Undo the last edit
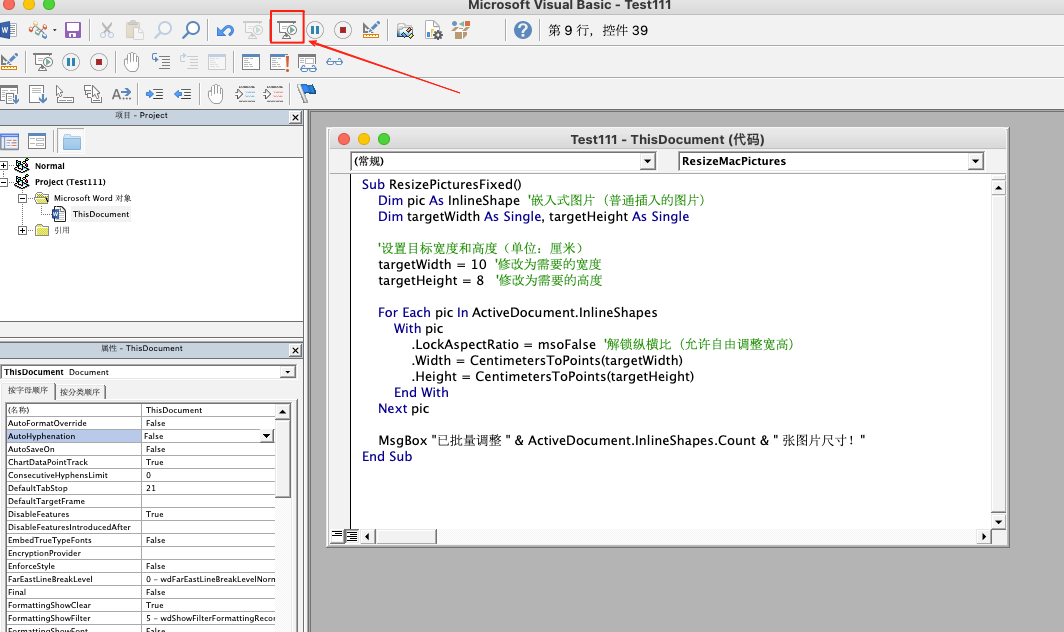 [225, 31]
